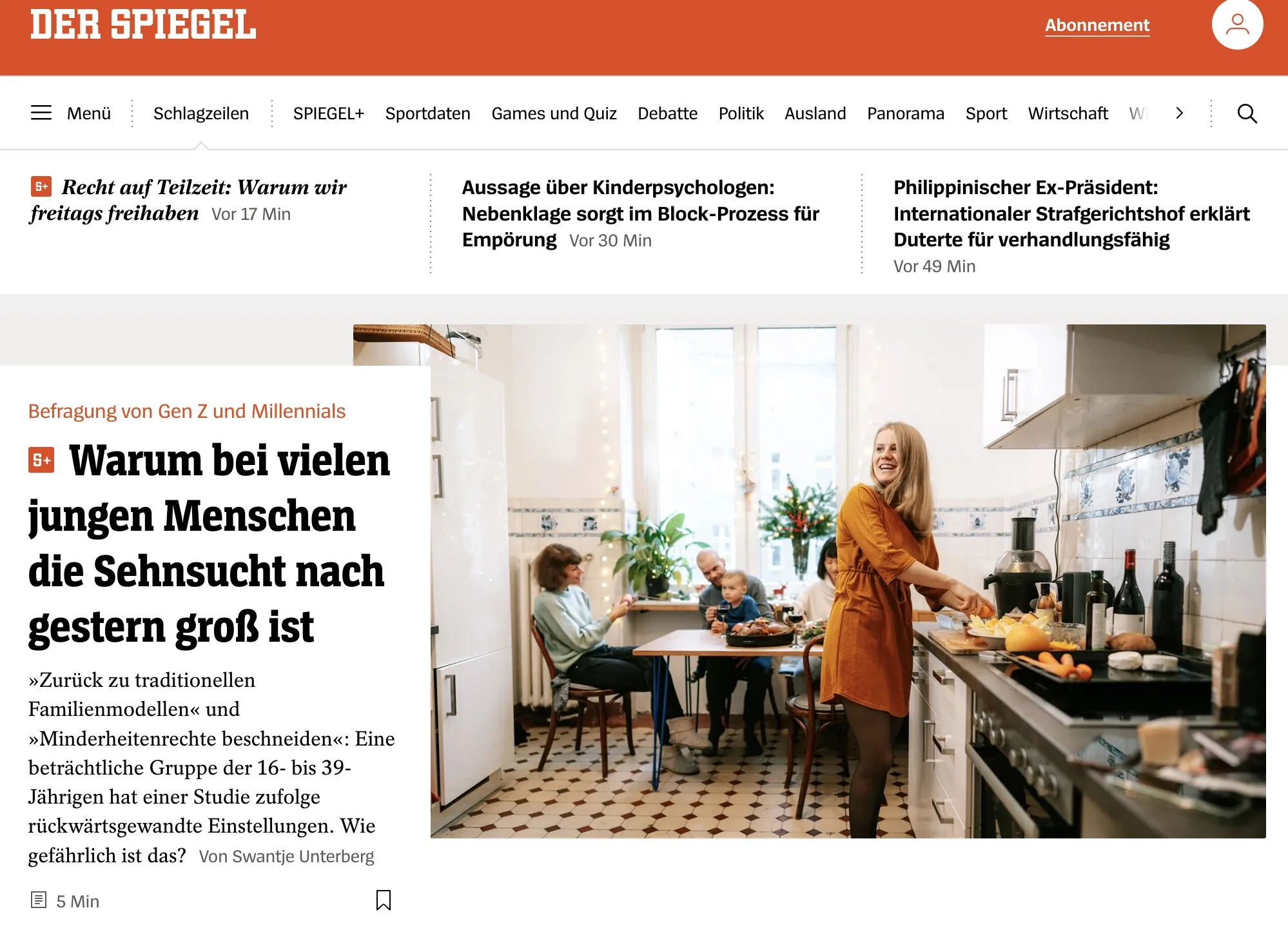
Task: Go to the SPIEGEL+ section
Action: [x=329, y=114]
